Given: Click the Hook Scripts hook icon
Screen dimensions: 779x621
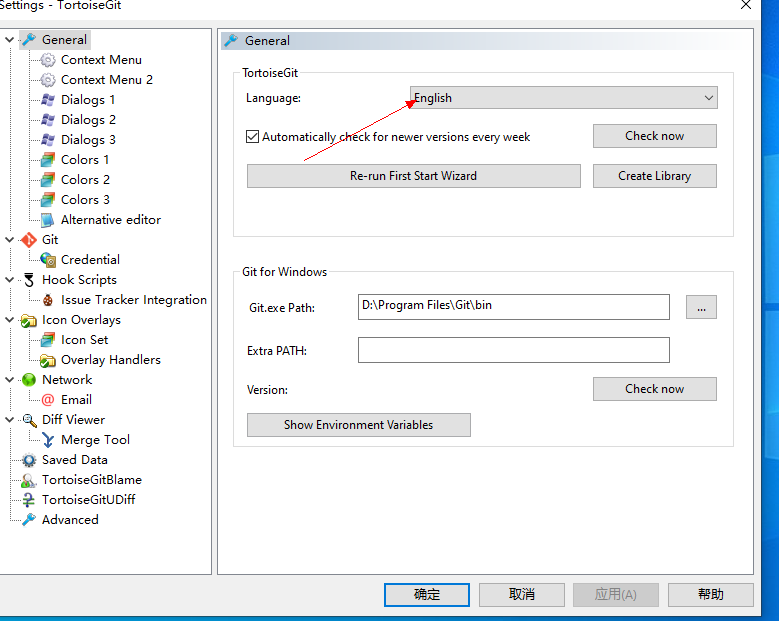Looking at the screenshot, I should (29, 280).
